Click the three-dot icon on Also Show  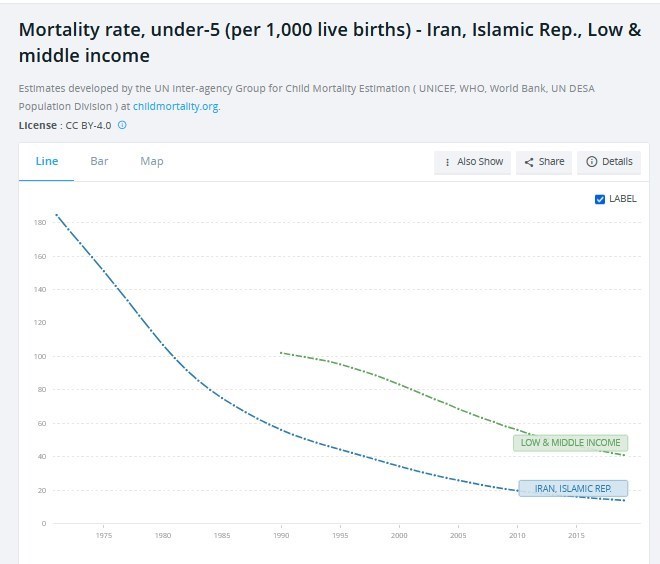[x=448, y=162]
